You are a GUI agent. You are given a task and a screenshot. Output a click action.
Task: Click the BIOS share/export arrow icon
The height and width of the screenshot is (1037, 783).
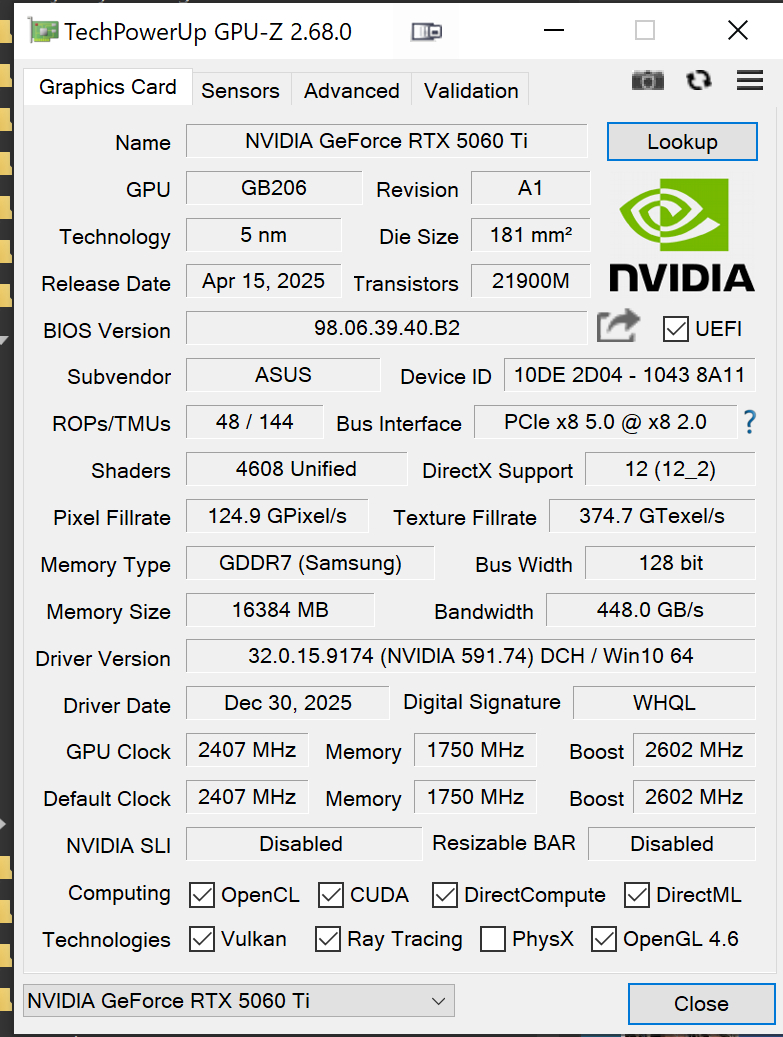[x=618, y=327]
